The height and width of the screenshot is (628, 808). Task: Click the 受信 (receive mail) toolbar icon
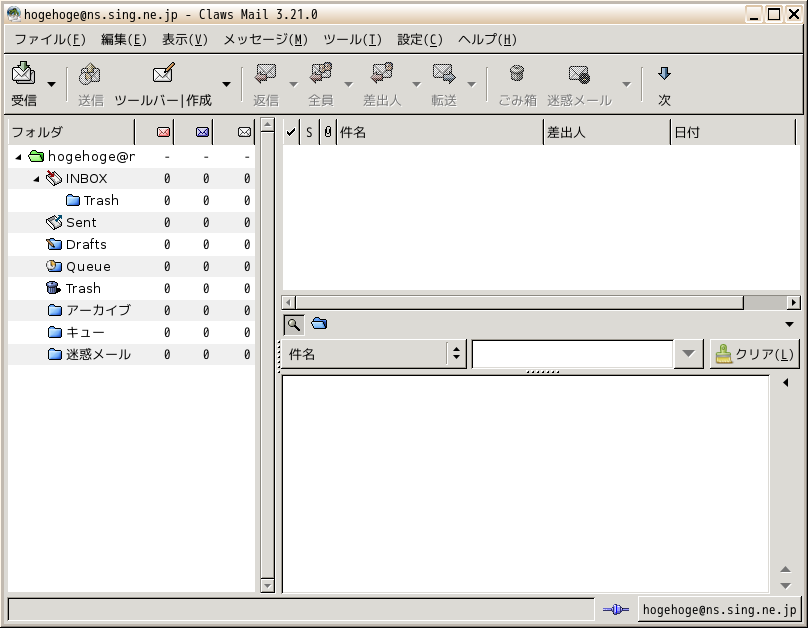pyautogui.click(x=24, y=73)
